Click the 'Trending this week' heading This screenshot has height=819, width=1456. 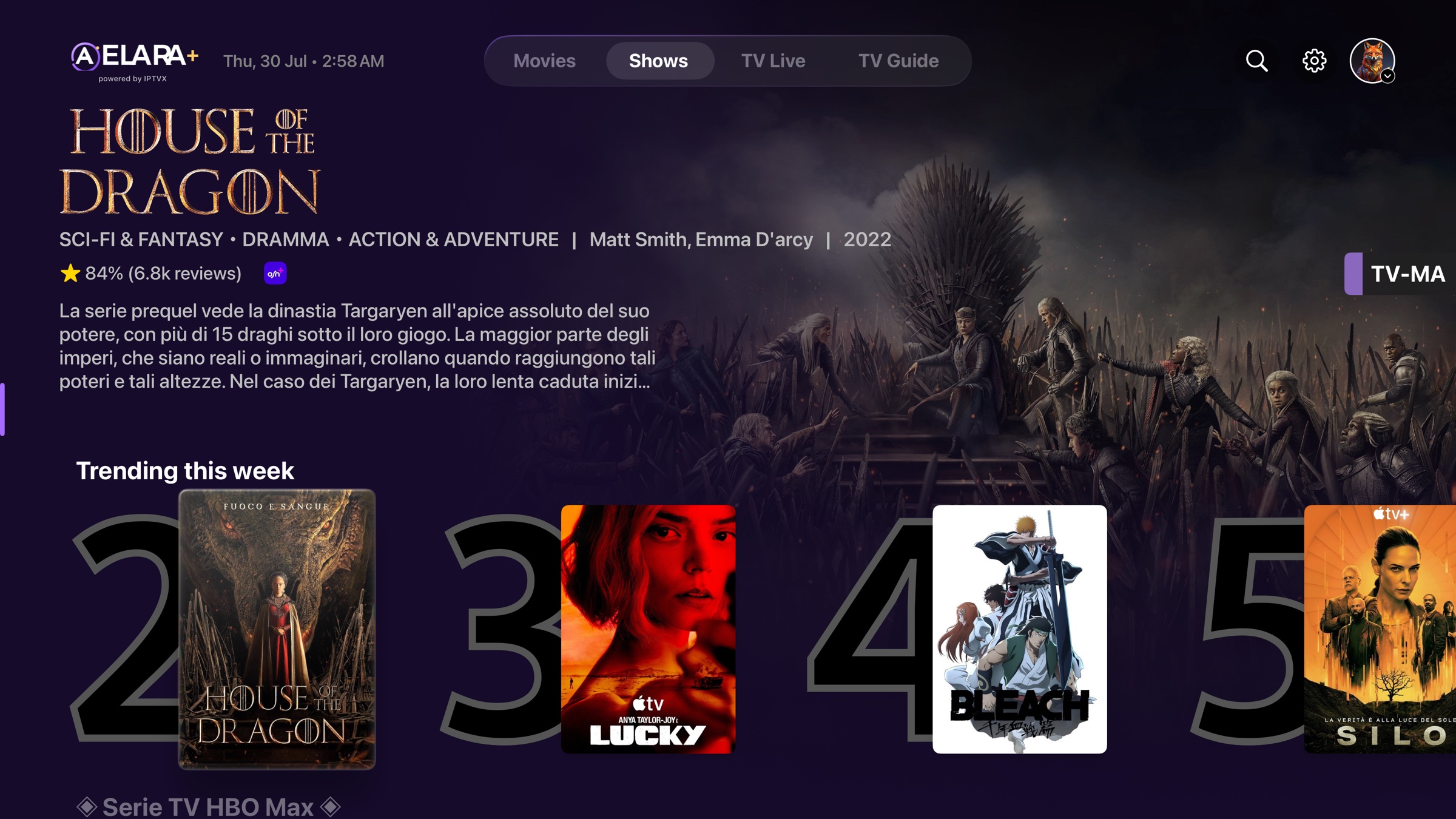pyautogui.click(x=185, y=471)
